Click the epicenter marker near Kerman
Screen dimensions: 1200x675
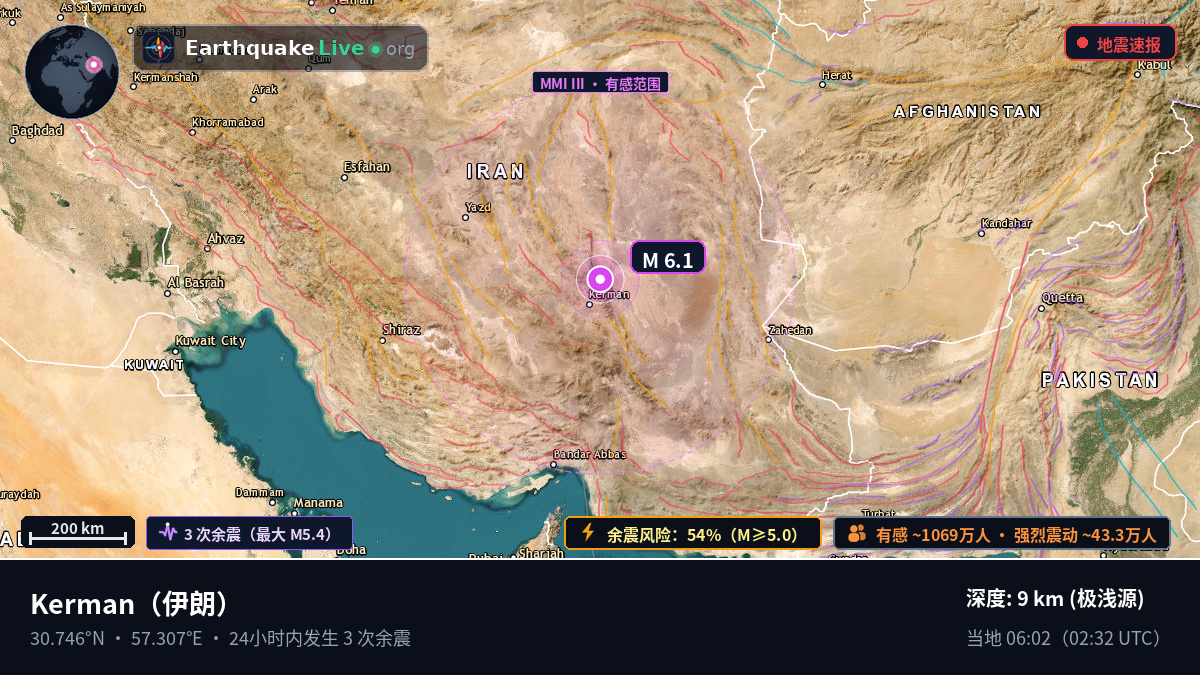pos(600,279)
